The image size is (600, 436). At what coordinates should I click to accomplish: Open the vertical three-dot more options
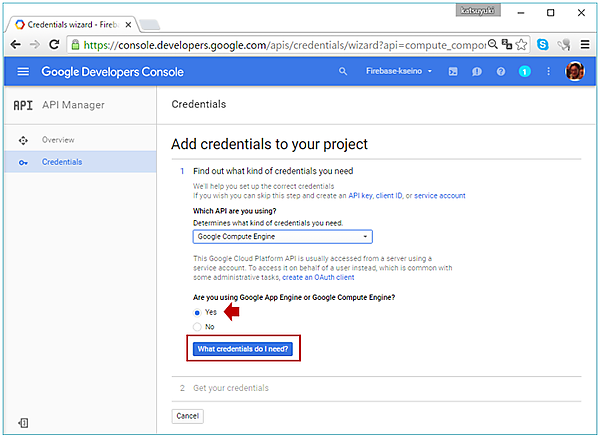(548, 72)
